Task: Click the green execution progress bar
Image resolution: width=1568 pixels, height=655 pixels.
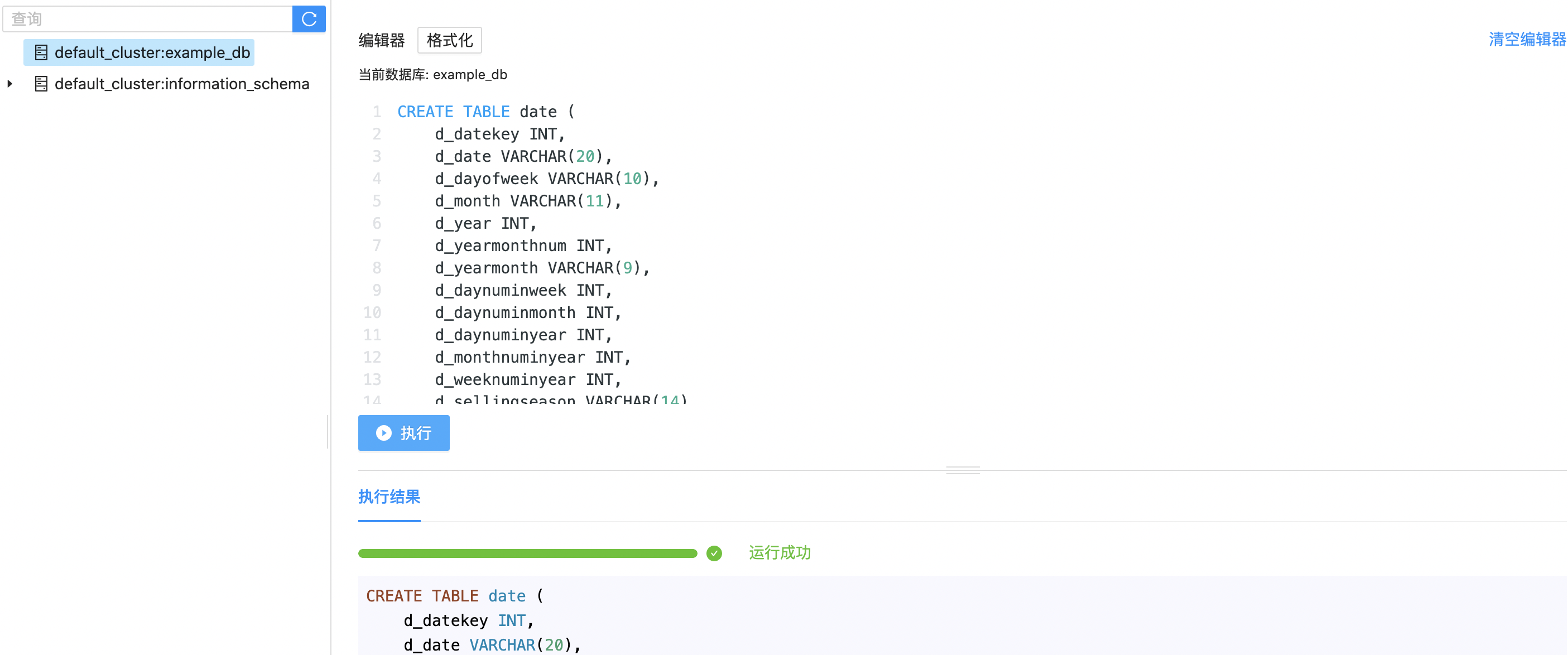Action: click(527, 553)
